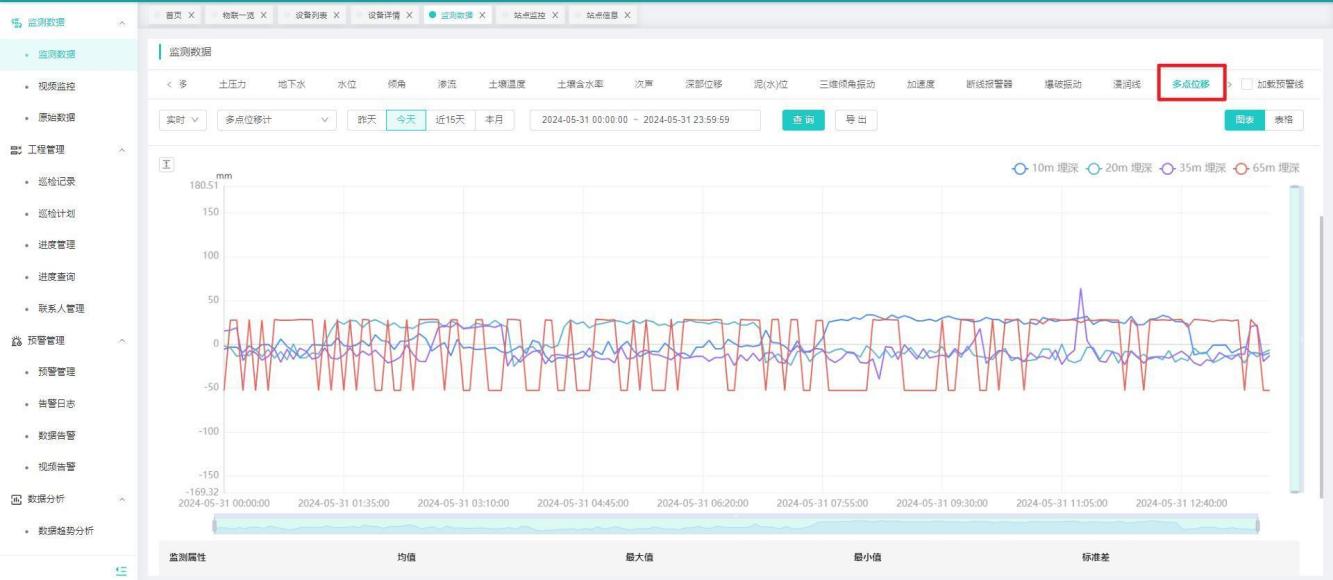Toggle the 10m 埋深 legend series
Screen dimensions: 1333x580
pos(1043,168)
